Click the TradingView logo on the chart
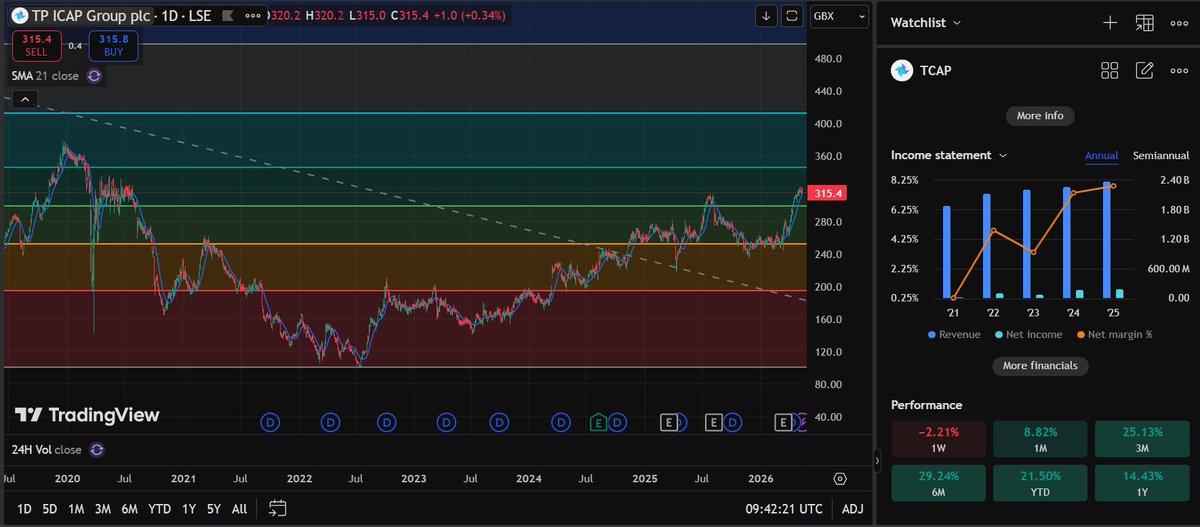The image size is (1200, 527). (87, 415)
